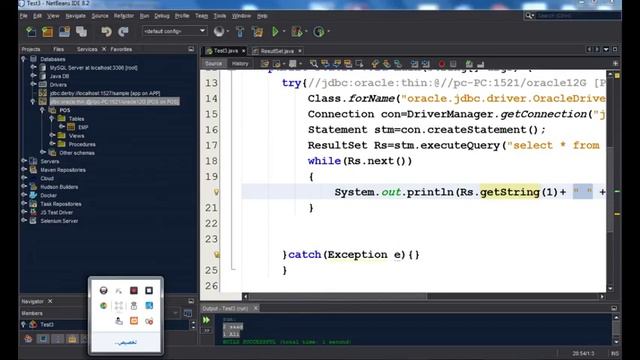
Task: Click the Profile Project icon
Action: (x=318, y=31)
